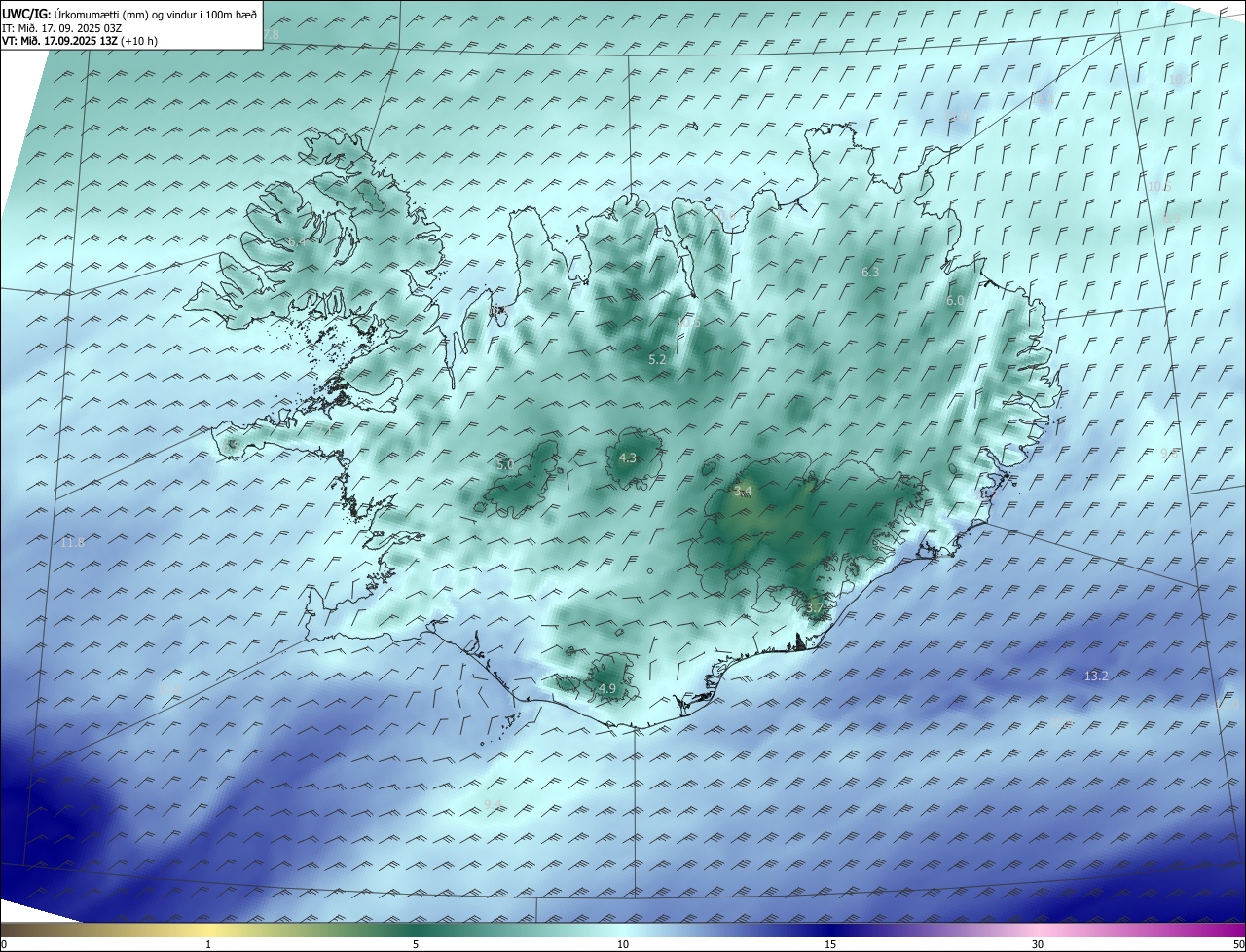
Task: Click the 7.8 value beside the title box
Action: pyautogui.click(x=271, y=35)
